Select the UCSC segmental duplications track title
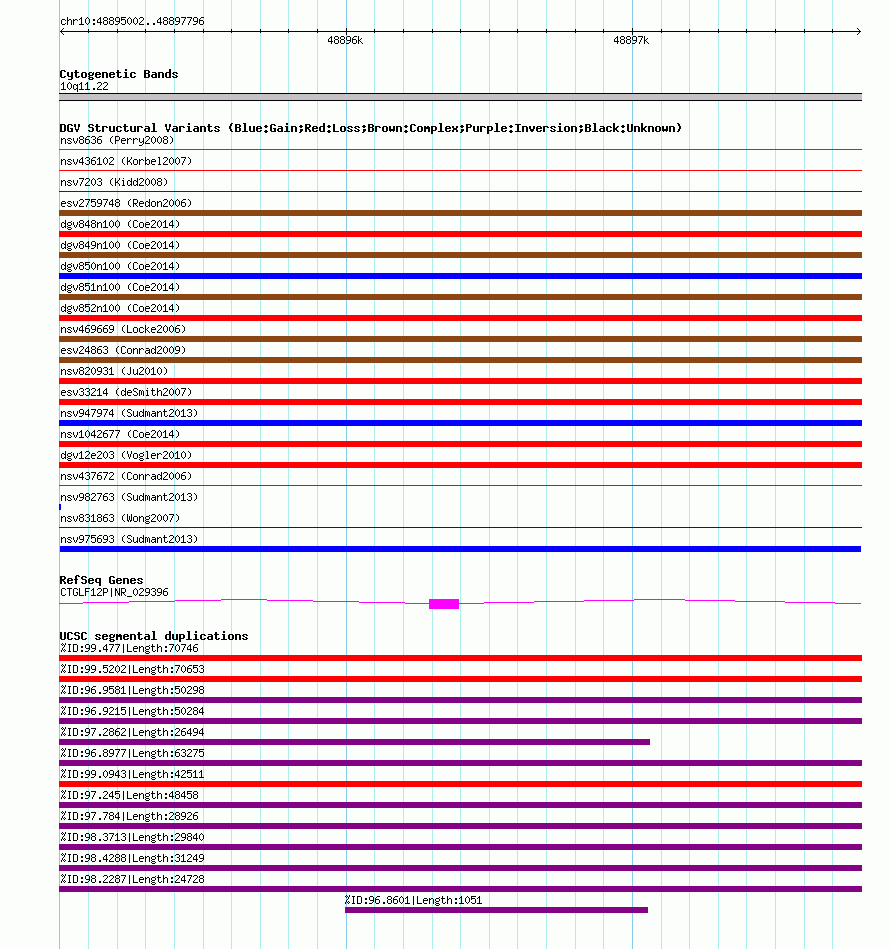 (x=154, y=636)
